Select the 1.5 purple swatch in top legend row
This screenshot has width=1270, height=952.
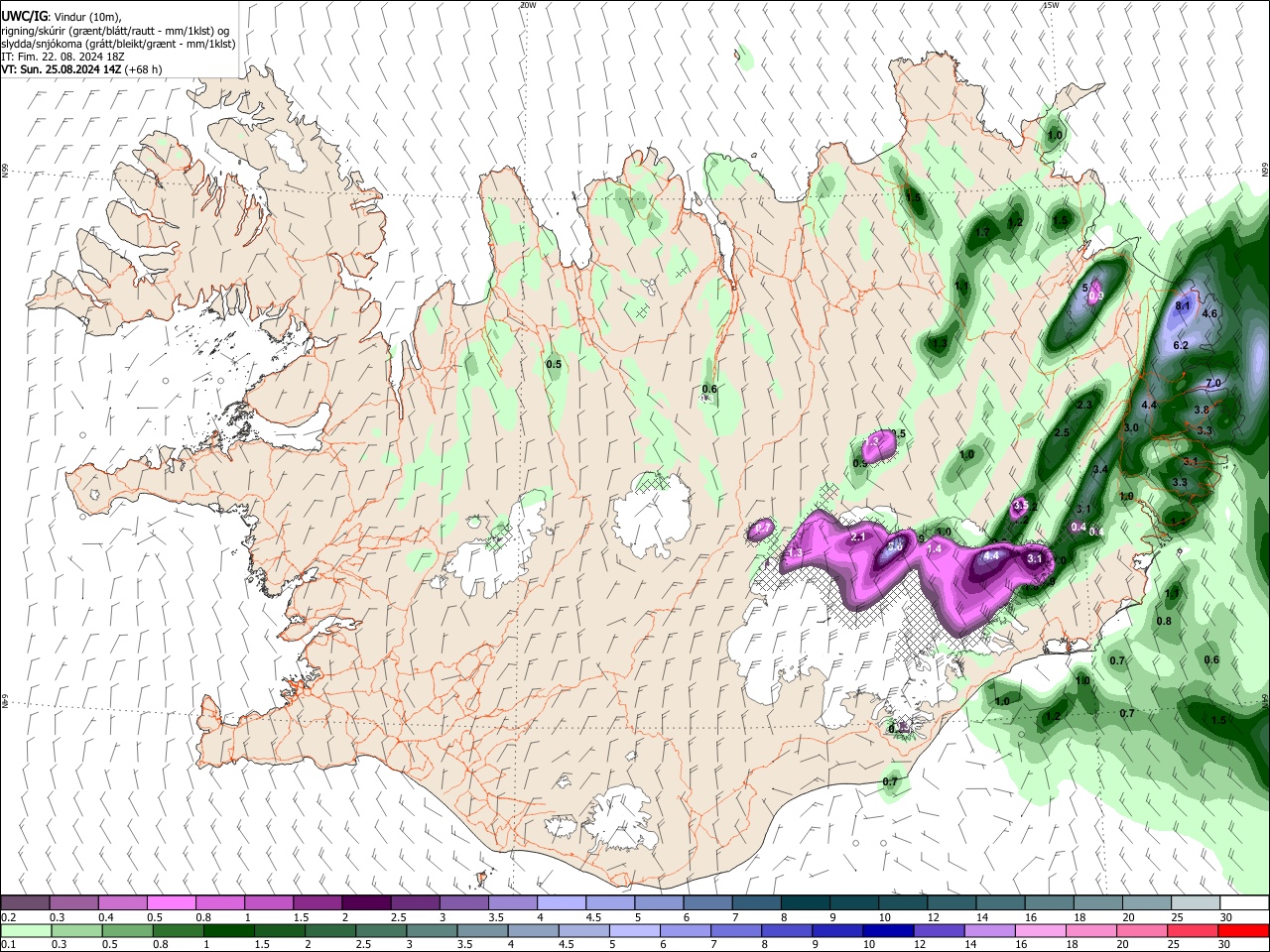coord(317,903)
